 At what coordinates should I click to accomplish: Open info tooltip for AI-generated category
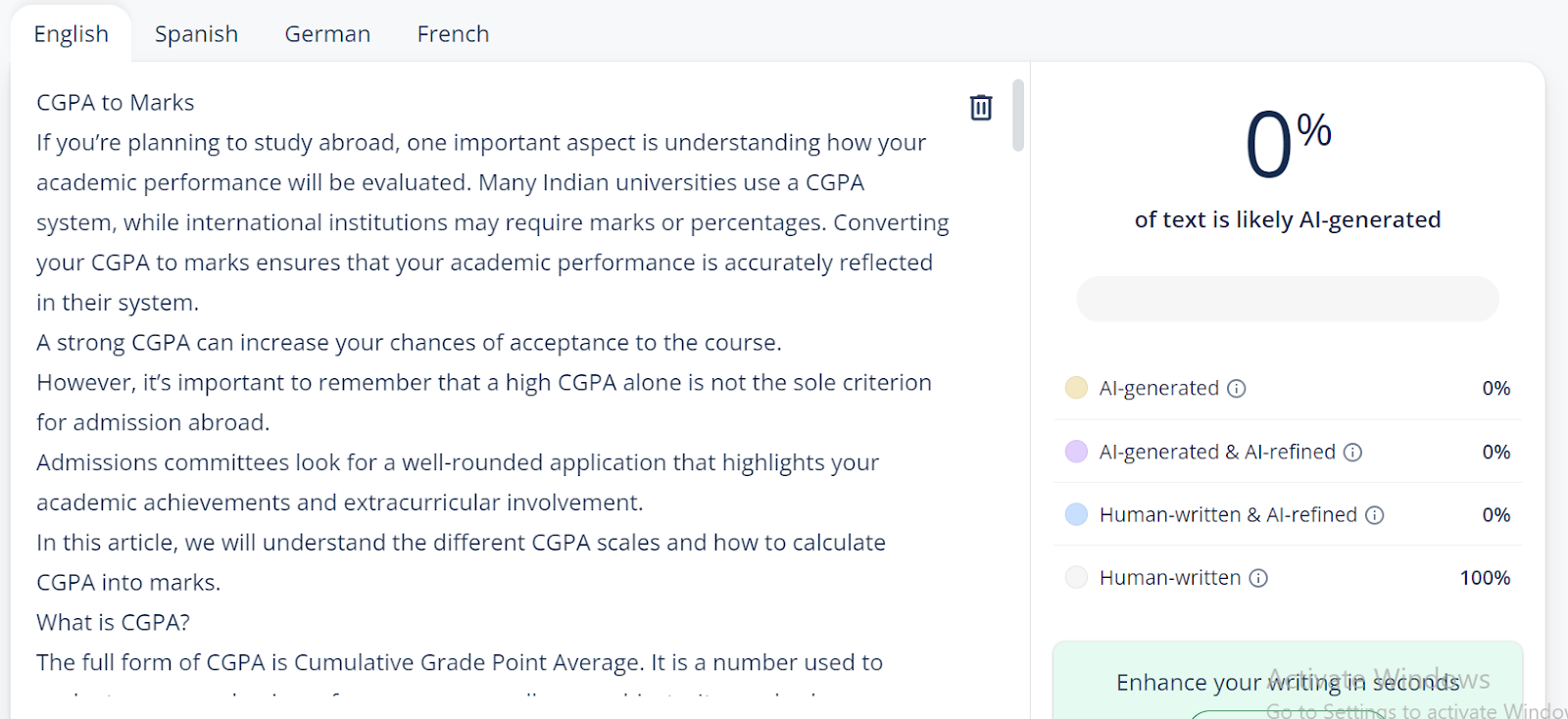[x=1238, y=388]
